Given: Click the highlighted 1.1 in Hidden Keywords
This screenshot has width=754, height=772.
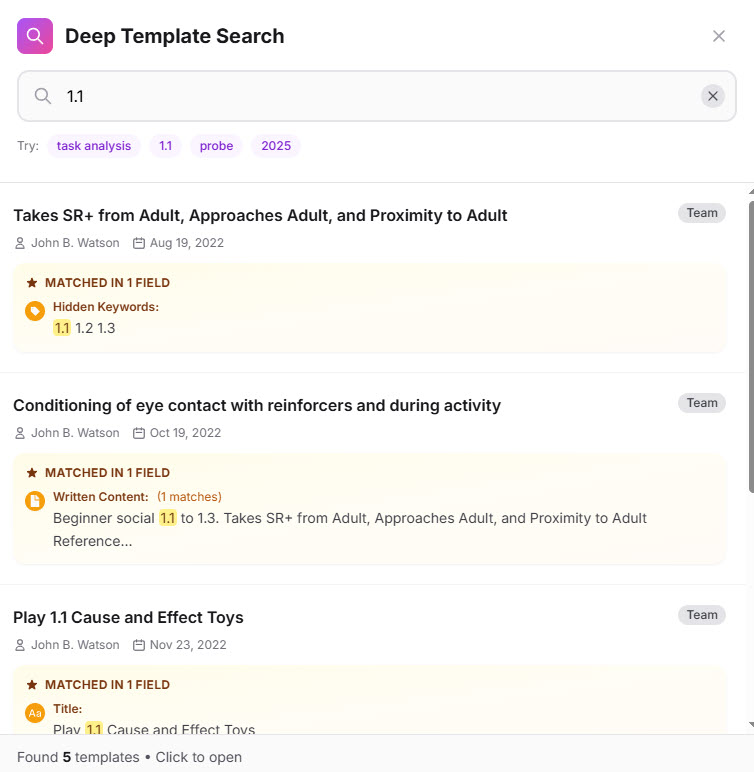Looking at the screenshot, I should [62, 328].
